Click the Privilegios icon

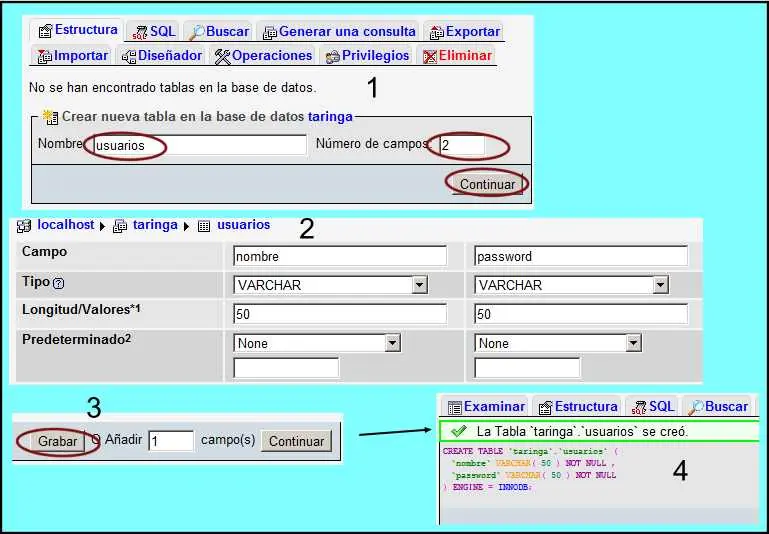point(333,57)
